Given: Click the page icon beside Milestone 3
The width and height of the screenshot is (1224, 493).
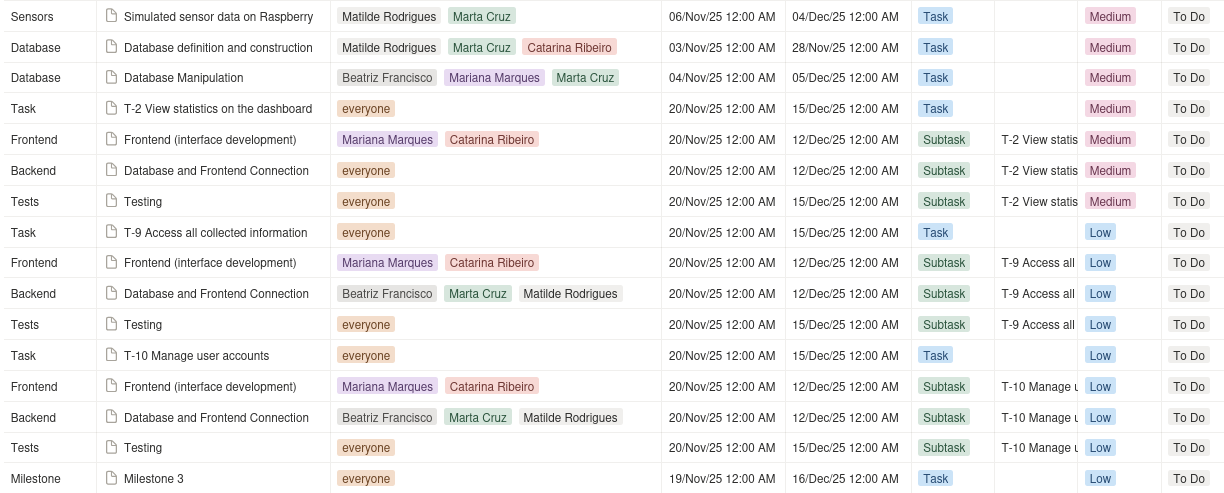Looking at the screenshot, I should [112, 478].
